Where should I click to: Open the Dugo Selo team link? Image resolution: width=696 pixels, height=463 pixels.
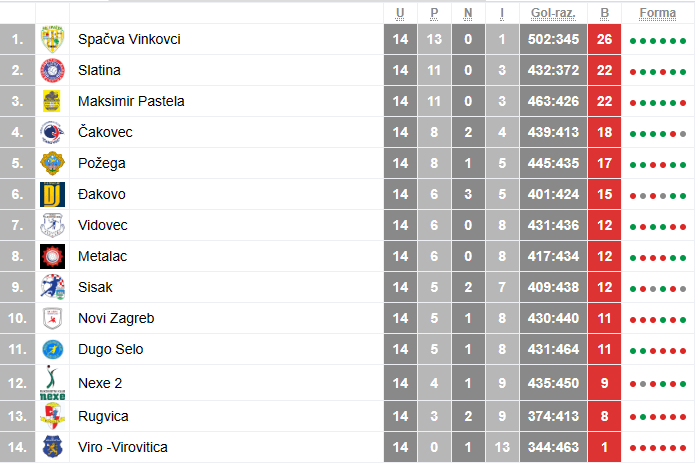pyautogui.click(x=110, y=349)
